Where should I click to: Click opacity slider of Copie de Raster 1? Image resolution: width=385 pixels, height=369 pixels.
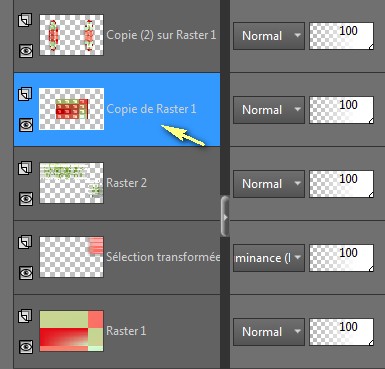coord(341,110)
